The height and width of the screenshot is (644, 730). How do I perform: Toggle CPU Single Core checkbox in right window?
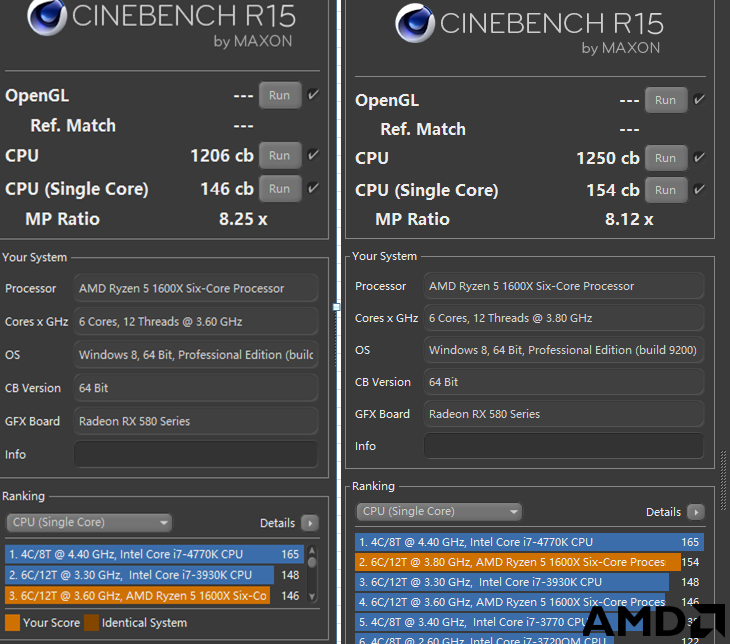coord(699,189)
